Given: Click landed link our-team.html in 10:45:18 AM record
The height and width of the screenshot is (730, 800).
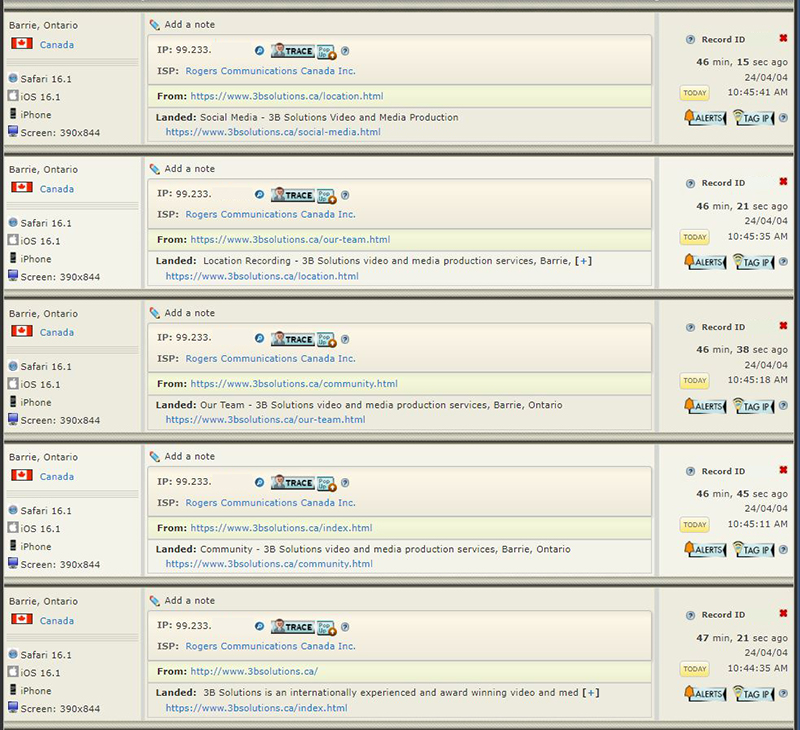Looking at the screenshot, I should point(265,420).
